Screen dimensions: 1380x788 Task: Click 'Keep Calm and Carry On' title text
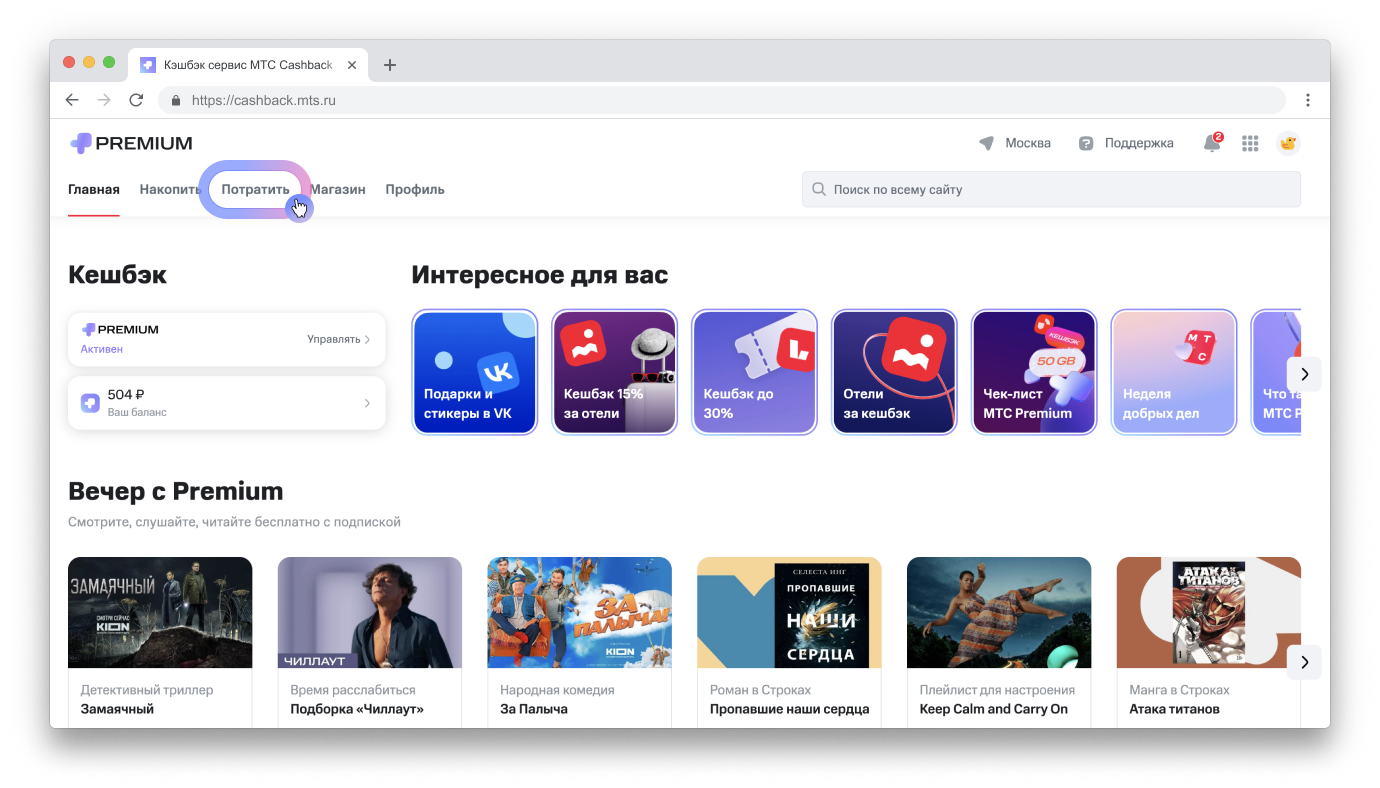(x=994, y=709)
